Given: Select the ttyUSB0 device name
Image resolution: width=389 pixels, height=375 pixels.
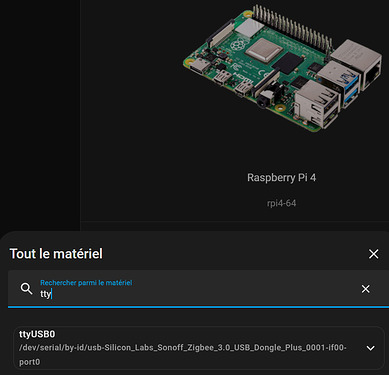Looking at the screenshot, I should [37, 334].
